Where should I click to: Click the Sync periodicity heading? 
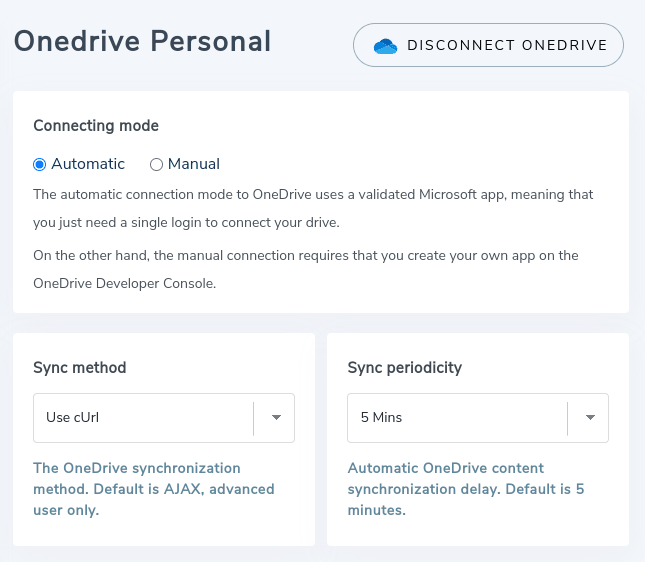(405, 367)
